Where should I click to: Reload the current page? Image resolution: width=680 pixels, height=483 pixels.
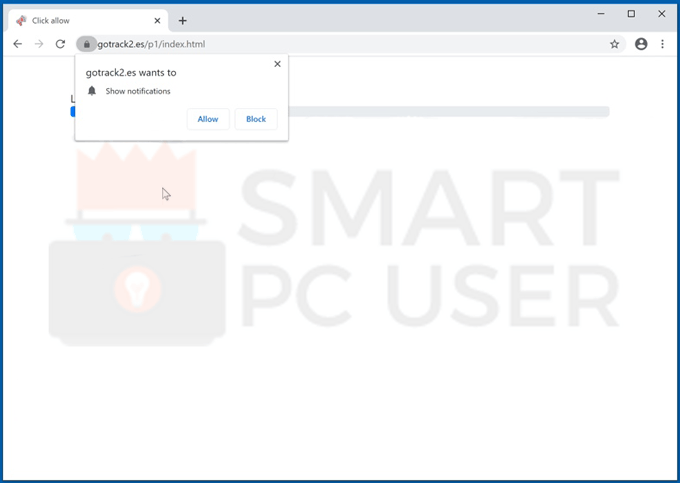tap(60, 44)
